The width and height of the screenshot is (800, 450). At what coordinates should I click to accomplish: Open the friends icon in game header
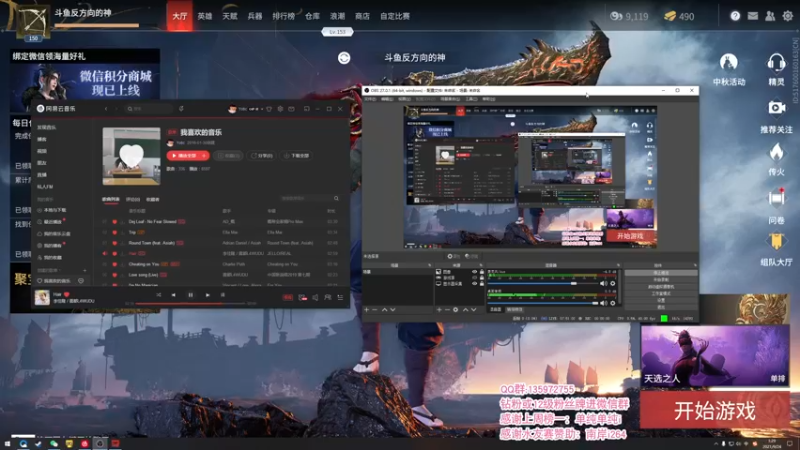[770, 16]
